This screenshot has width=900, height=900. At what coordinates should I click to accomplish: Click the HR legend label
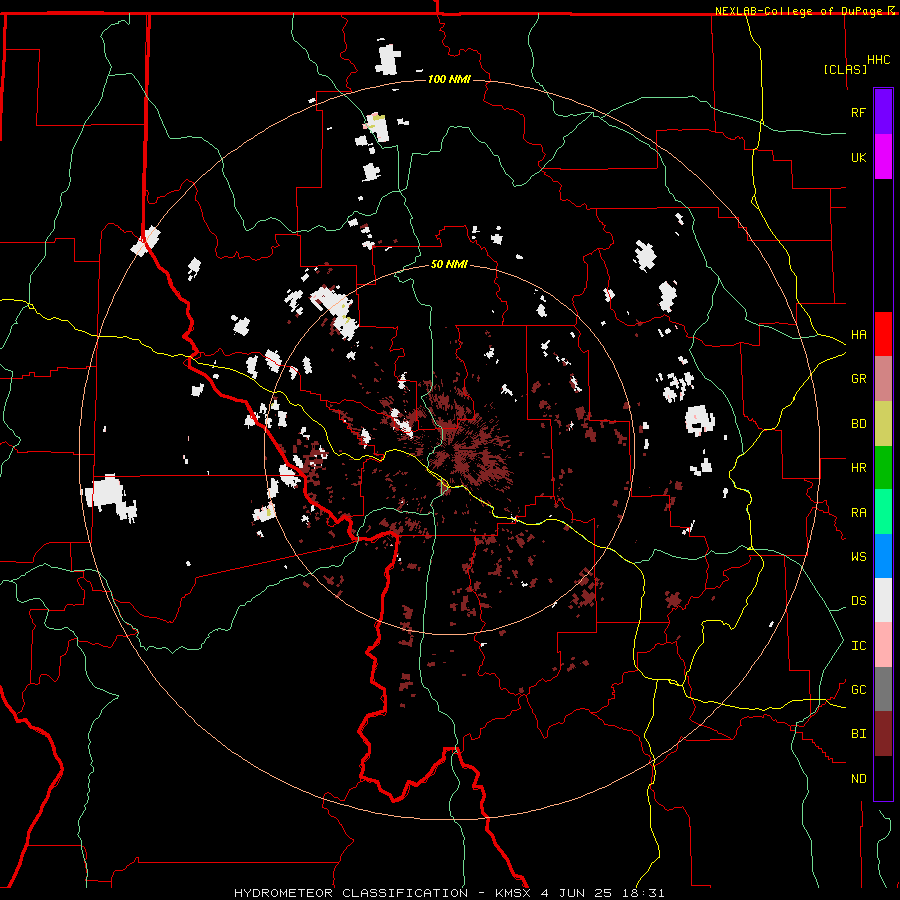click(858, 468)
